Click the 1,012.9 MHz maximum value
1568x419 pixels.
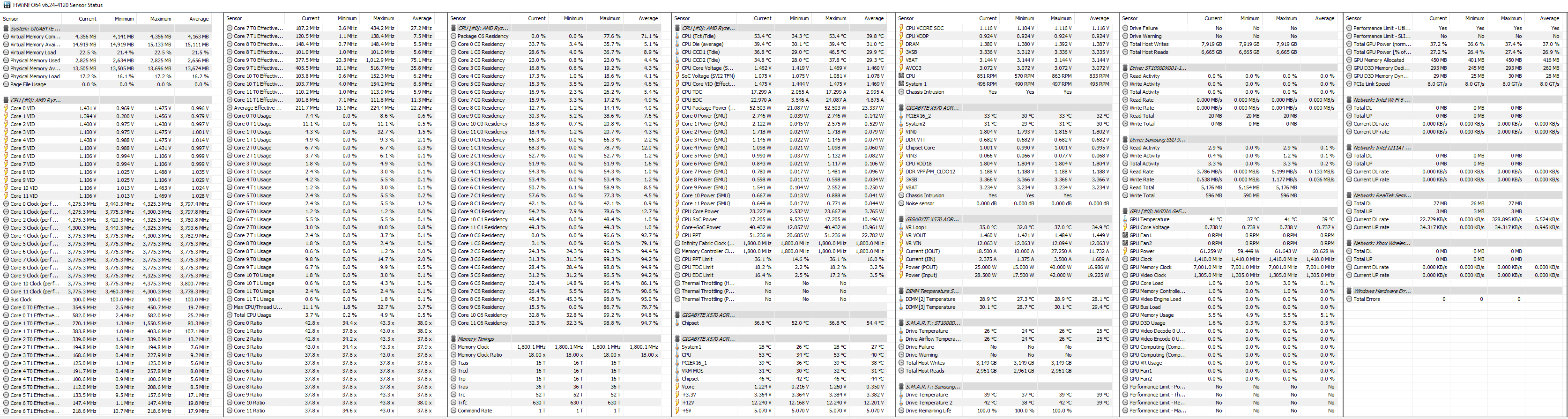tap(380, 60)
